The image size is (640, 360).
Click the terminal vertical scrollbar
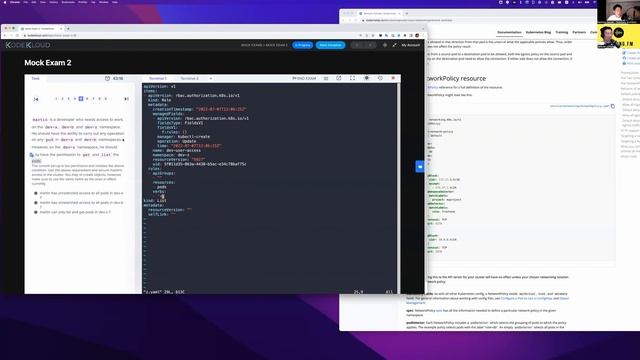click(398, 188)
